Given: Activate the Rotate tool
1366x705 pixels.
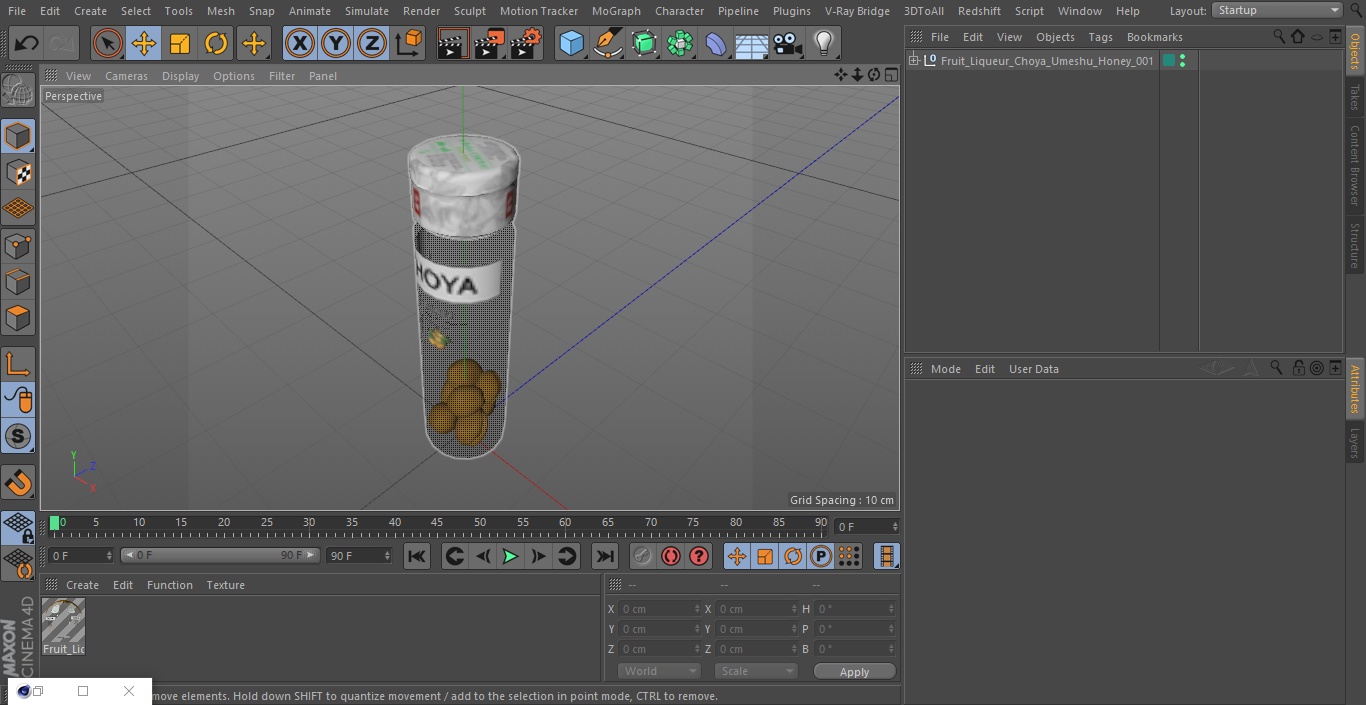Looking at the screenshot, I should click(x=216, y=43).
